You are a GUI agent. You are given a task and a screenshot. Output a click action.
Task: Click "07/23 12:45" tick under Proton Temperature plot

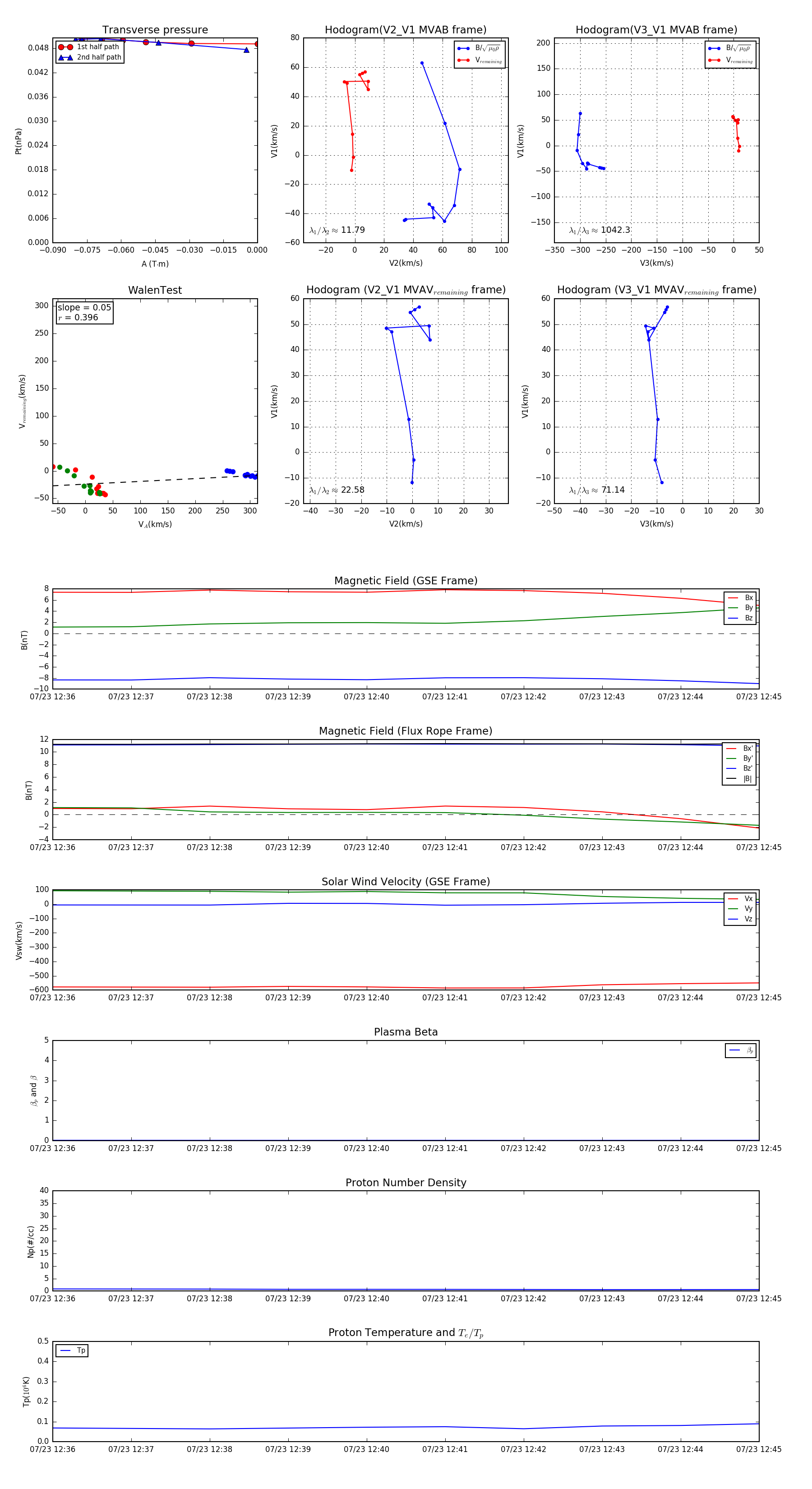pos(759,1449)
